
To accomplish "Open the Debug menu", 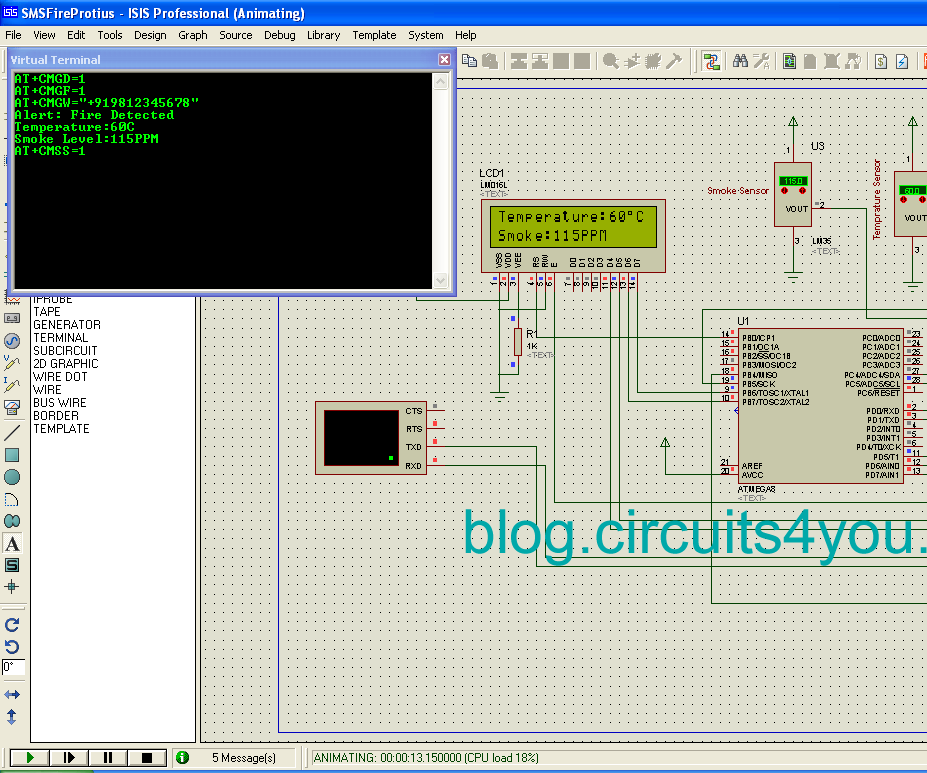I will (x=279, y=35).
